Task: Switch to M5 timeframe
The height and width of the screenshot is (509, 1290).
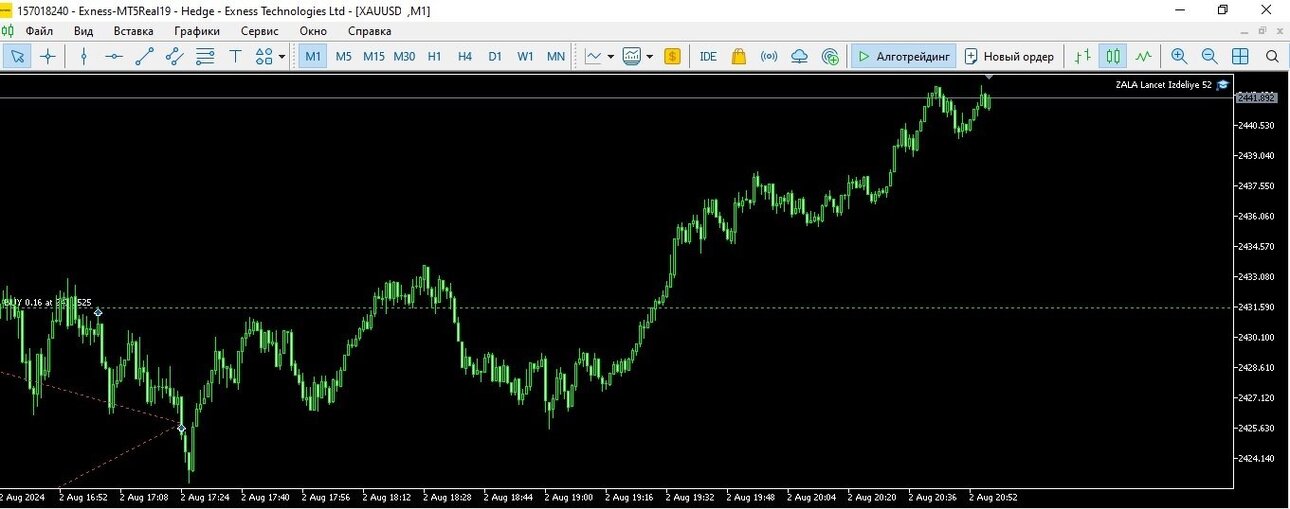Action: click(x=343, y=57)
